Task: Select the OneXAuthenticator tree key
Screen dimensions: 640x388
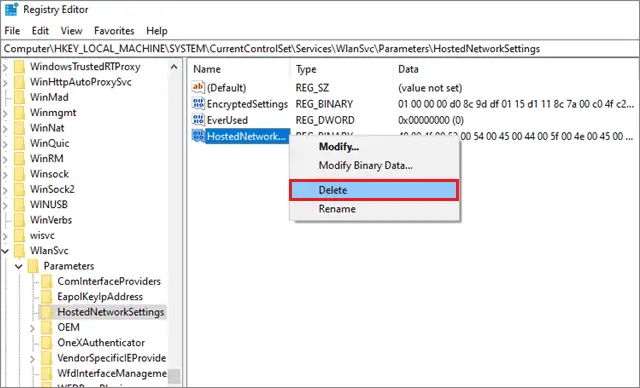Action: tap(101, 343)
